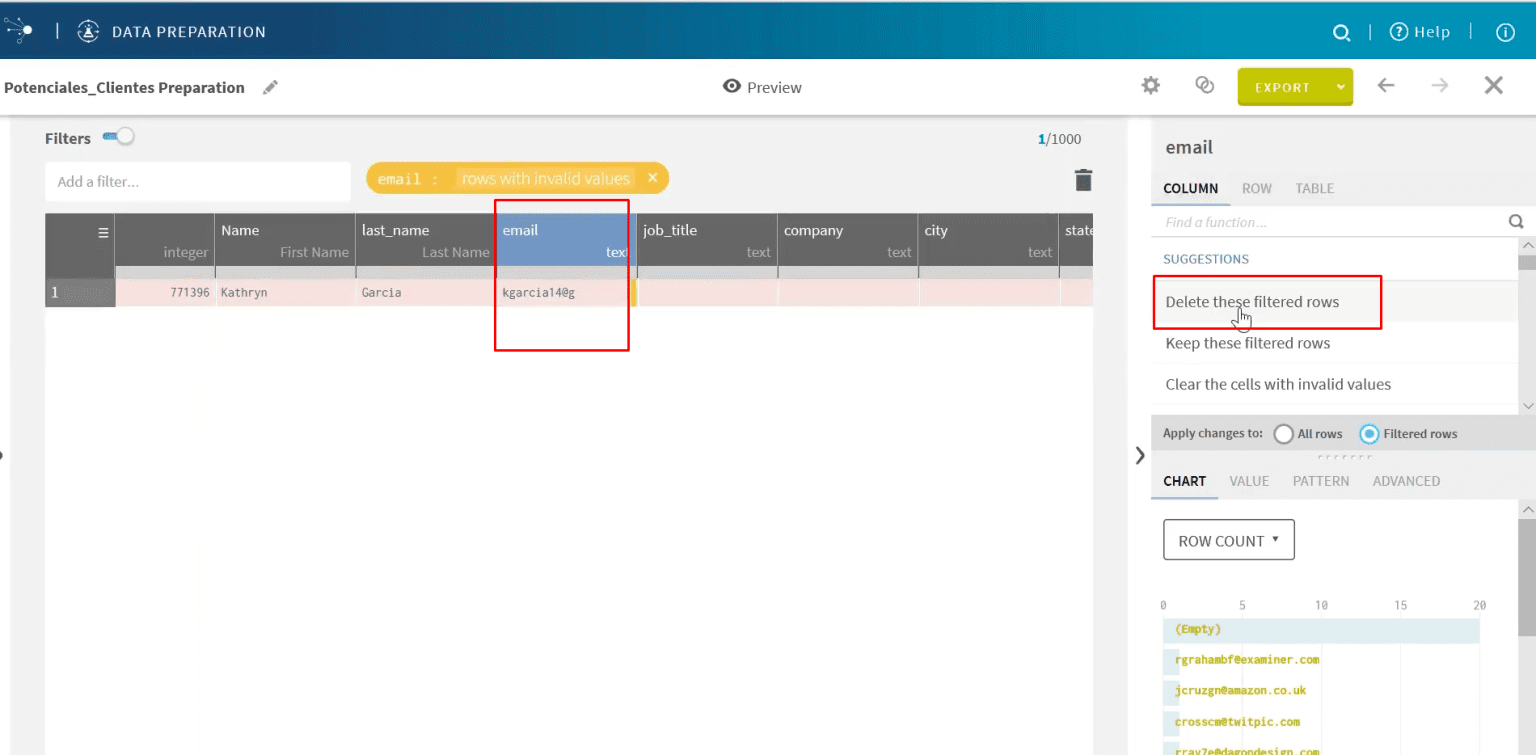Open the recipe settings gear icon
The height and width of the screenshot is (755, 1536).
[1150, 86]
